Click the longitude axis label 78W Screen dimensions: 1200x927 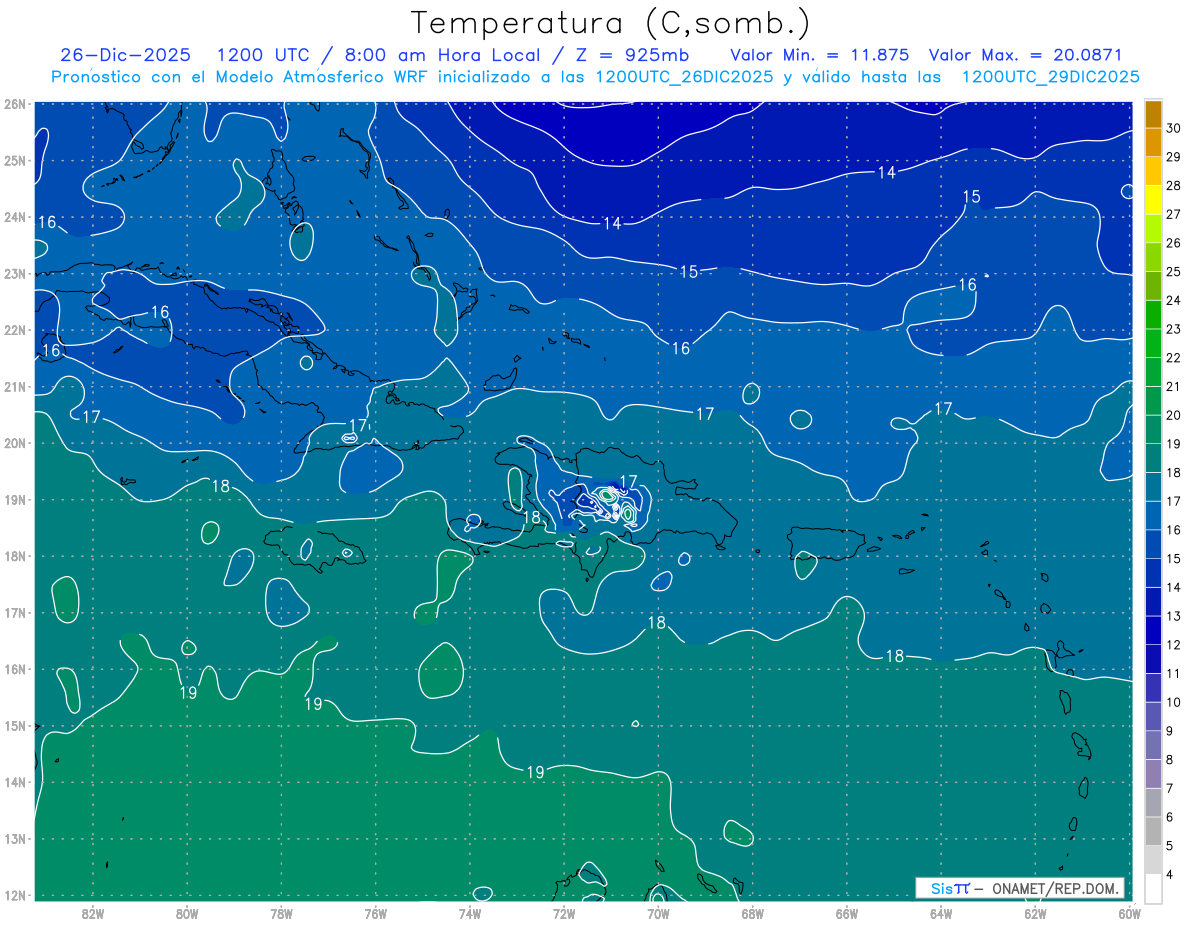[281, 913]
